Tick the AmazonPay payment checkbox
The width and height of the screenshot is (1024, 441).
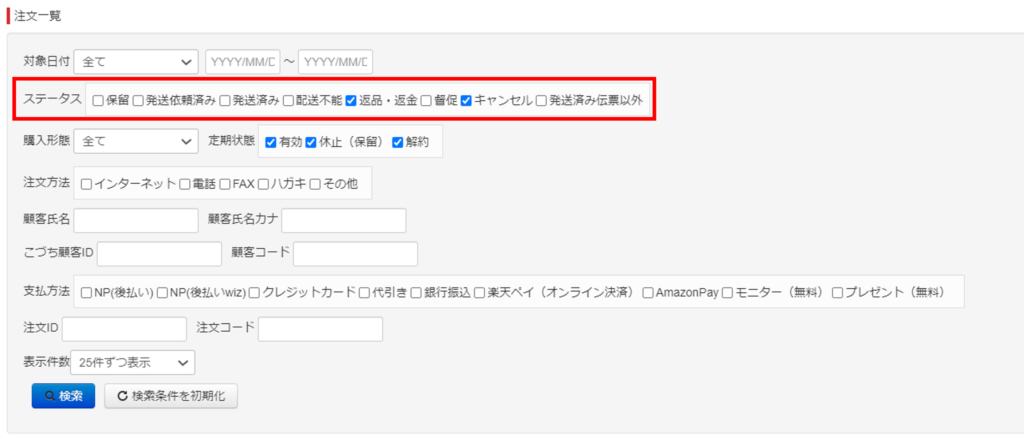648,292
